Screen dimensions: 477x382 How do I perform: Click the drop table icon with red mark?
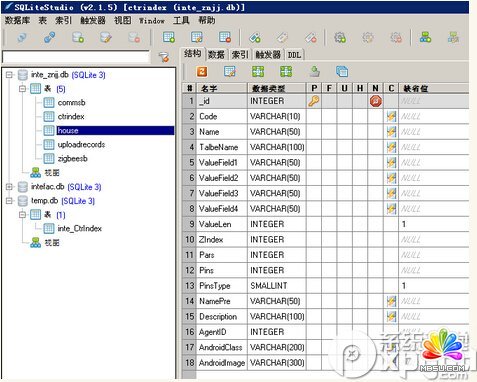pyautogui.click(x=225, y=37)
